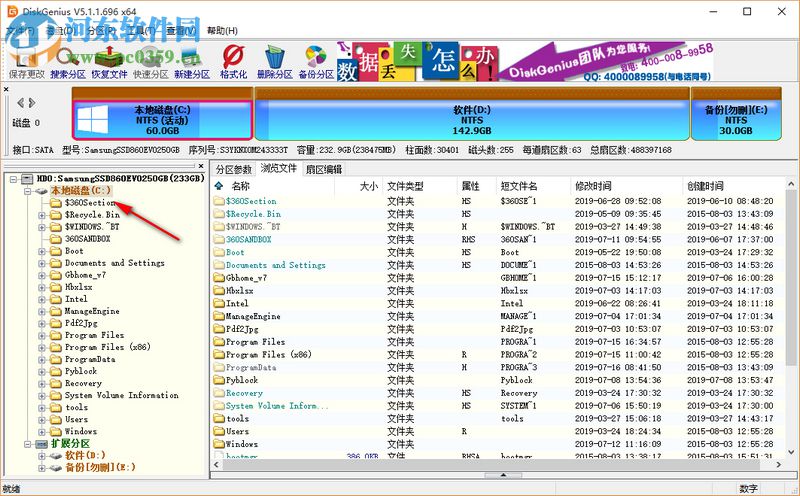This screenshot has height=496, width=800.
Task: Select Gbhome_v7 row in file list
Action: pyautogui.click(x=497, y=278)
